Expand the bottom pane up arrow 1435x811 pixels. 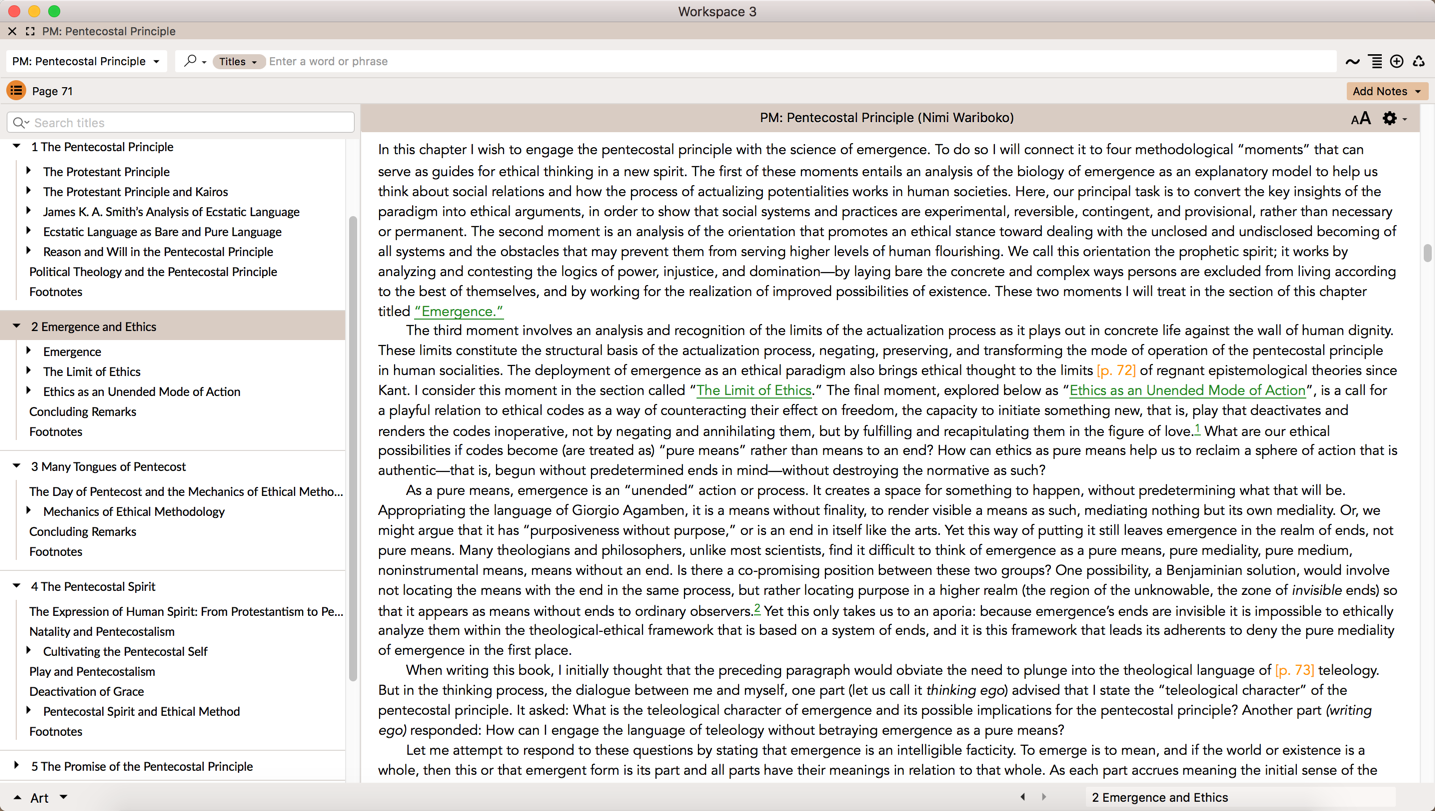(x=17, y=797)
